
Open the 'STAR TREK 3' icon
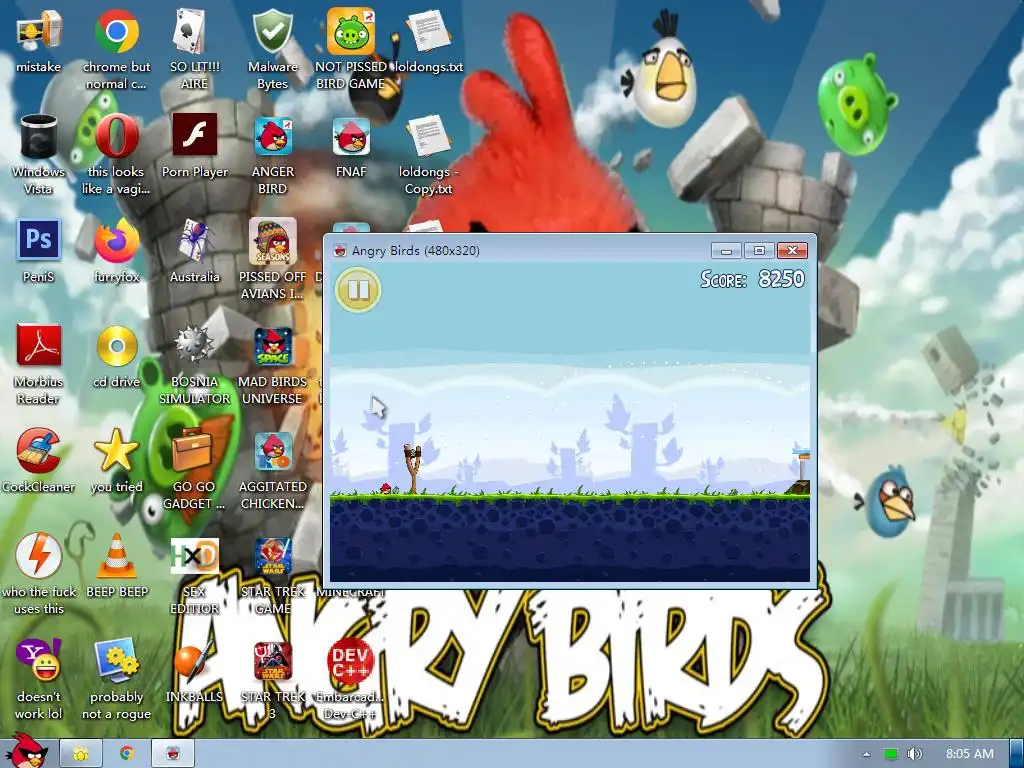pyautogui.click(x=273, y=661)
